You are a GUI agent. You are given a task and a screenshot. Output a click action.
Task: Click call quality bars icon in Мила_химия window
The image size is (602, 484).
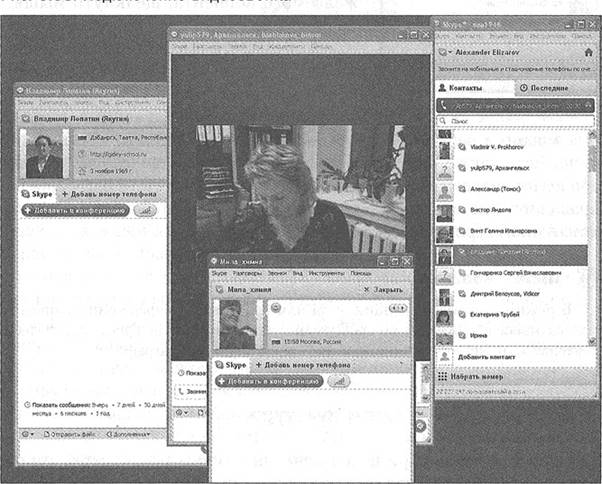pyautogui.click(x=339, y=382)
